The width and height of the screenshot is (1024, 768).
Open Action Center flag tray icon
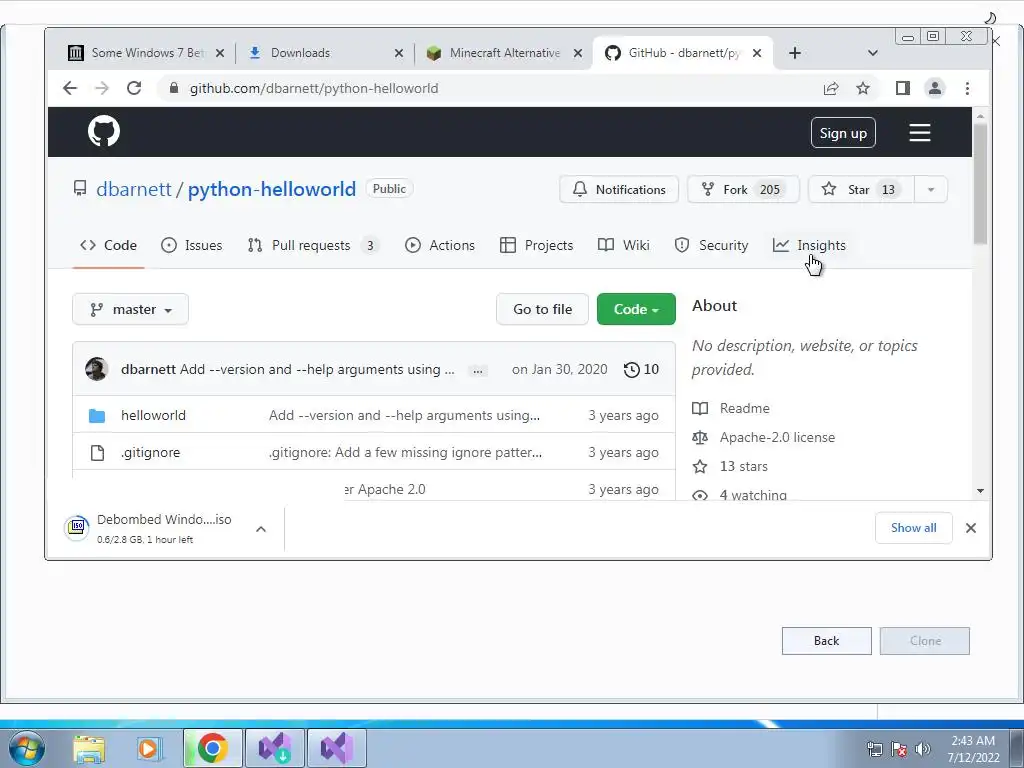[899, 749]
